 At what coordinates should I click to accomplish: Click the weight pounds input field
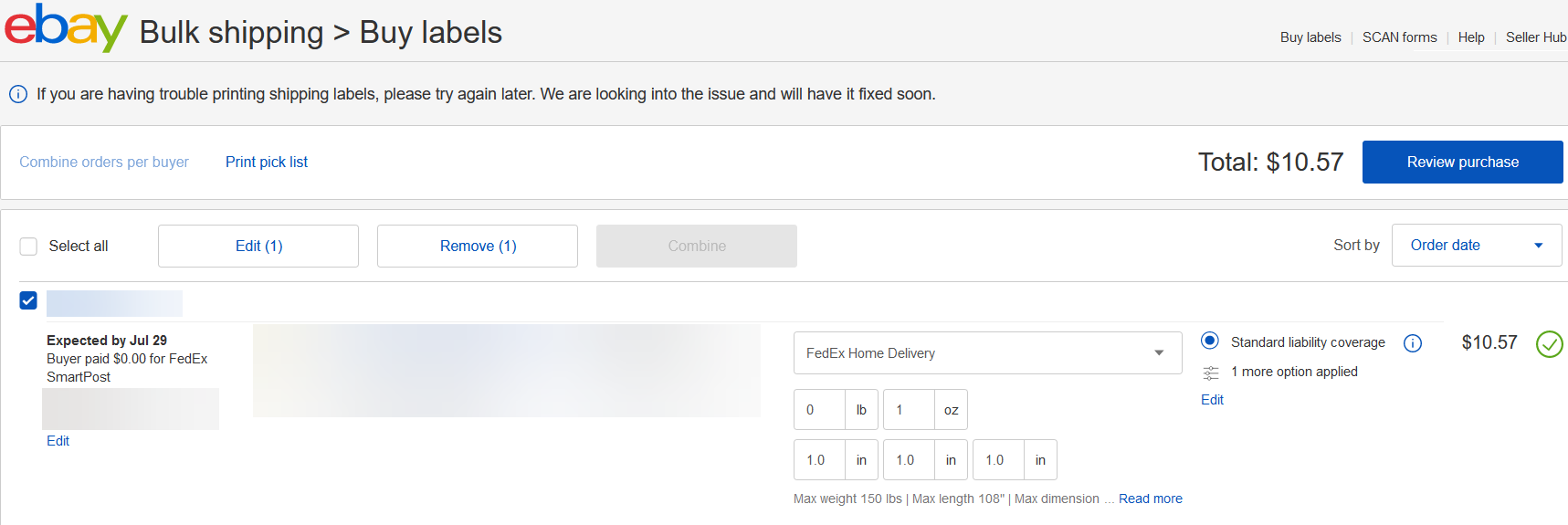818,410
